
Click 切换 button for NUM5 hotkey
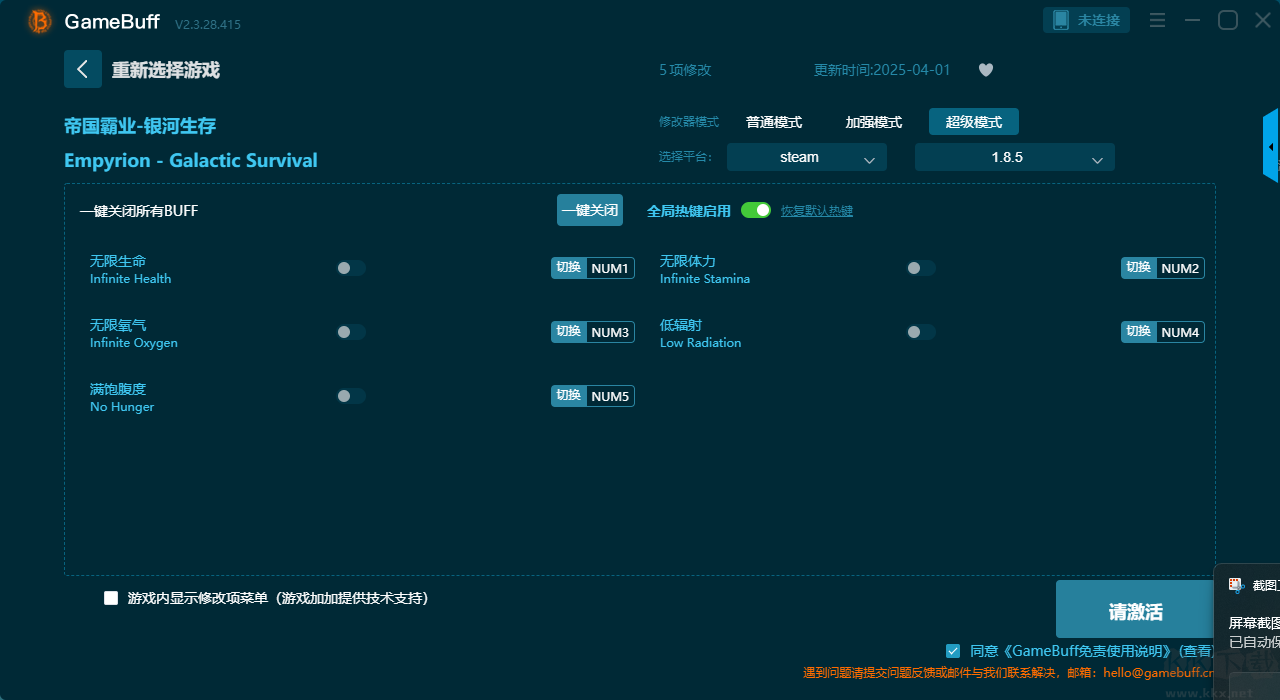click(x=569, y=396)
